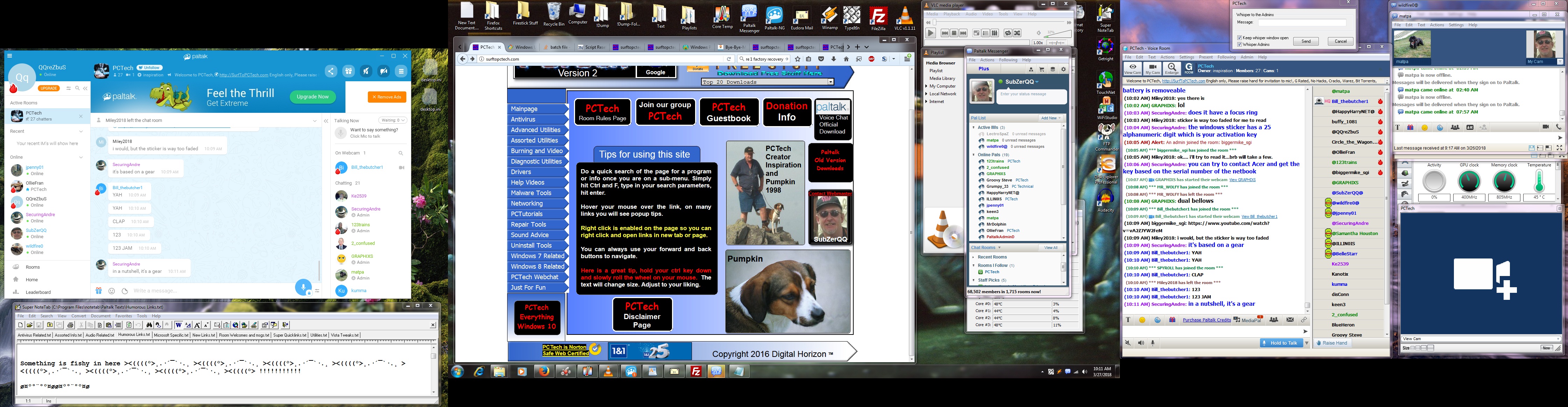Click muted speaker icon in Voice Room bottom bar
Viewport: 1568px width, 407px height.
click(x=1128, y=343)
